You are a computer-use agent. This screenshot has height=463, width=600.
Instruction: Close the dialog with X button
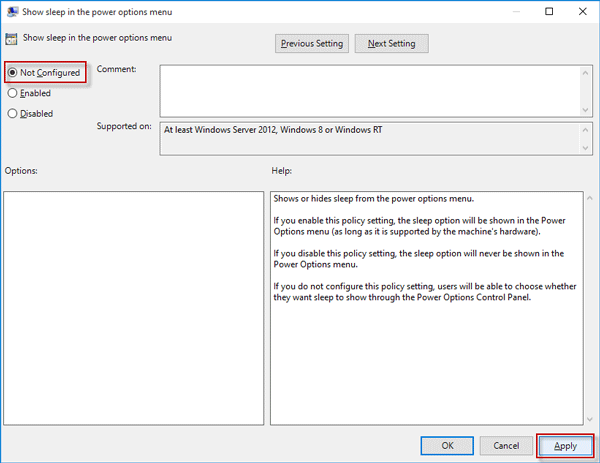click(582, 11)
